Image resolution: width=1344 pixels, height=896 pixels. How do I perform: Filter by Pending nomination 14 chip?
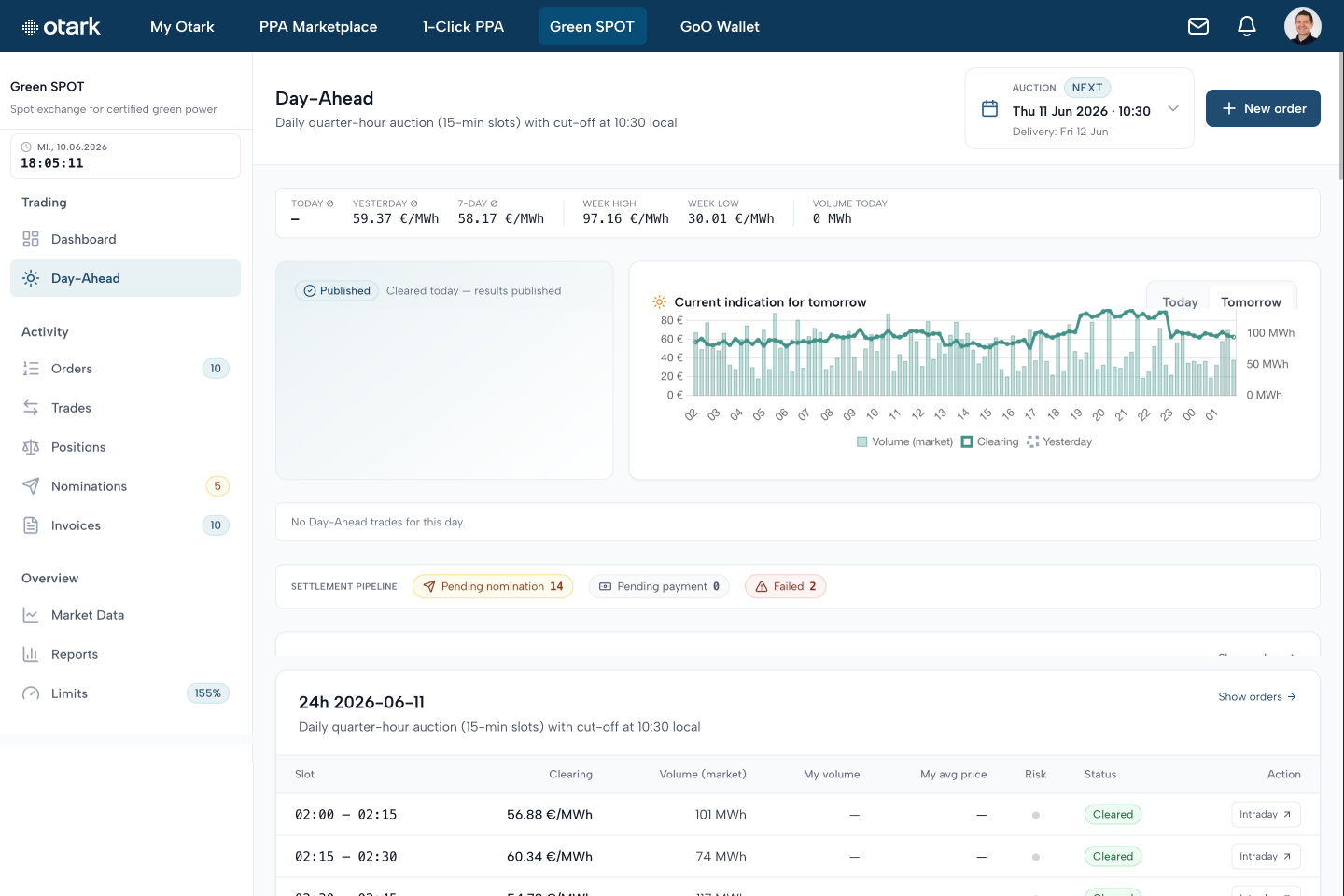coord(493,586)
